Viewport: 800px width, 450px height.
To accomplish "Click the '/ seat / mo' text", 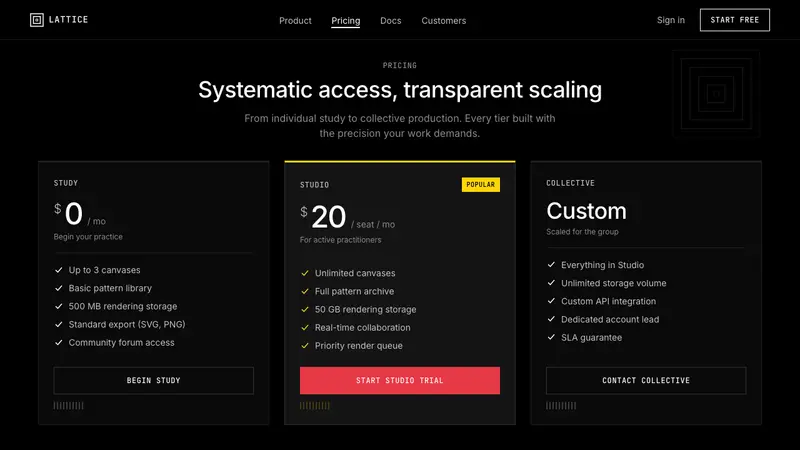I will [x=373, y=224].
